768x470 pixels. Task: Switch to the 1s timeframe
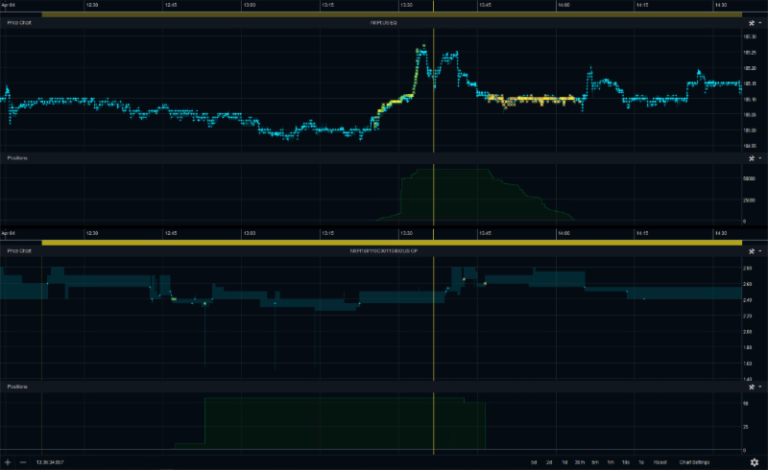[640, 462]
